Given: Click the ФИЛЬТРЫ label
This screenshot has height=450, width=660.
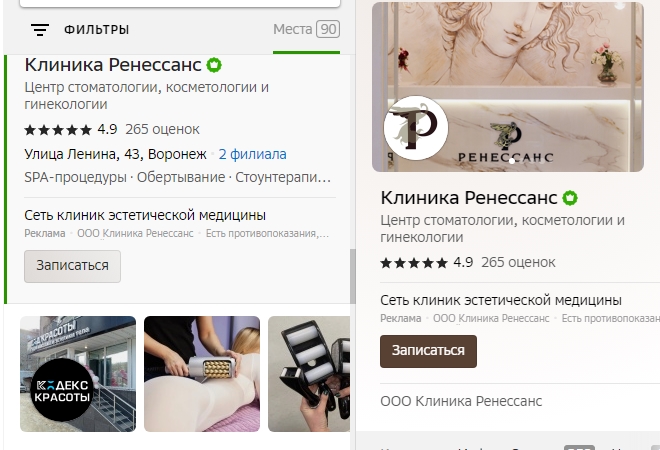Looking at the screenshot, I should coord(96,29).
